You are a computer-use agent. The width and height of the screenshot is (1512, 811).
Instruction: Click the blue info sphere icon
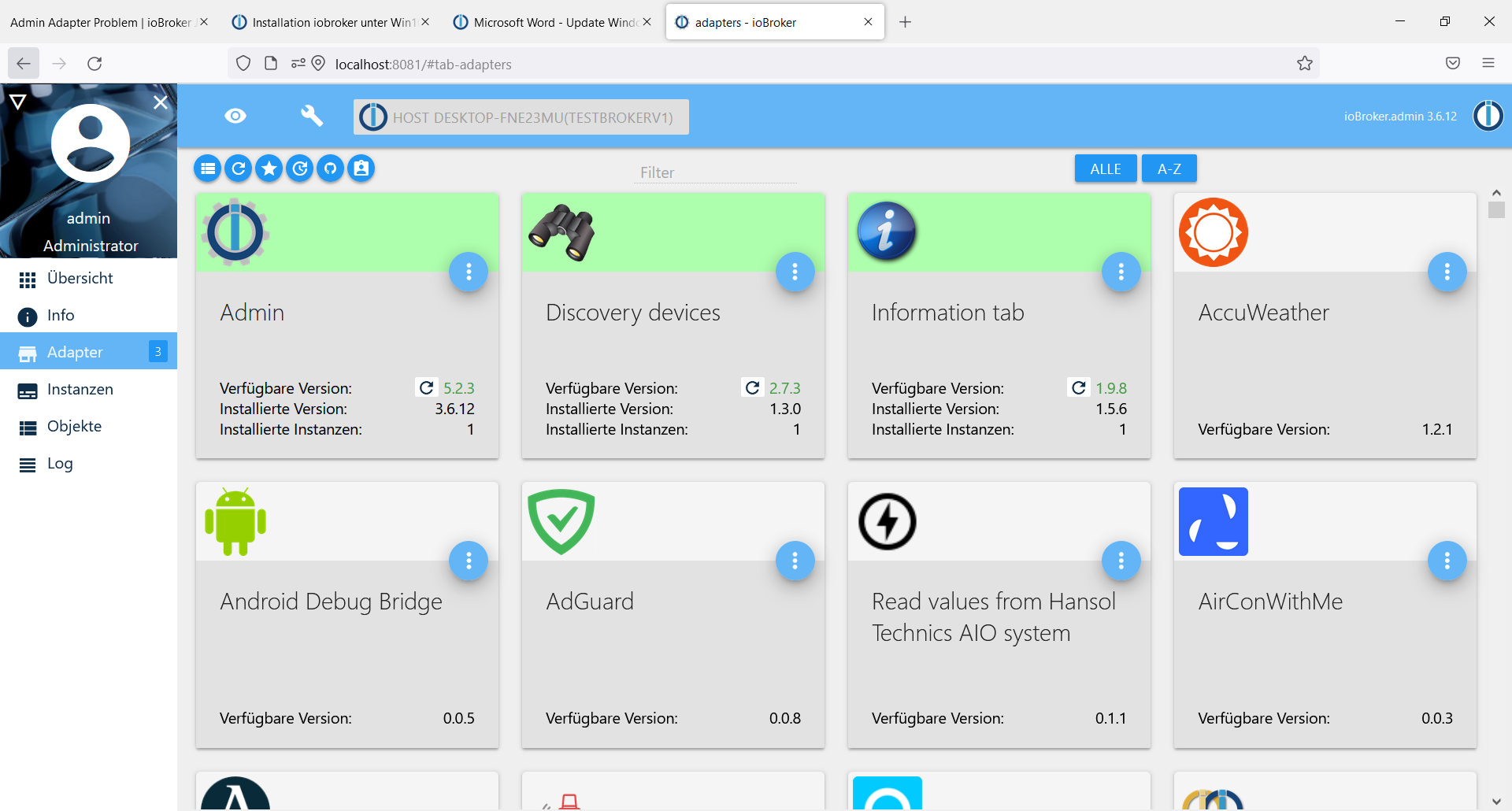(888, 232)
